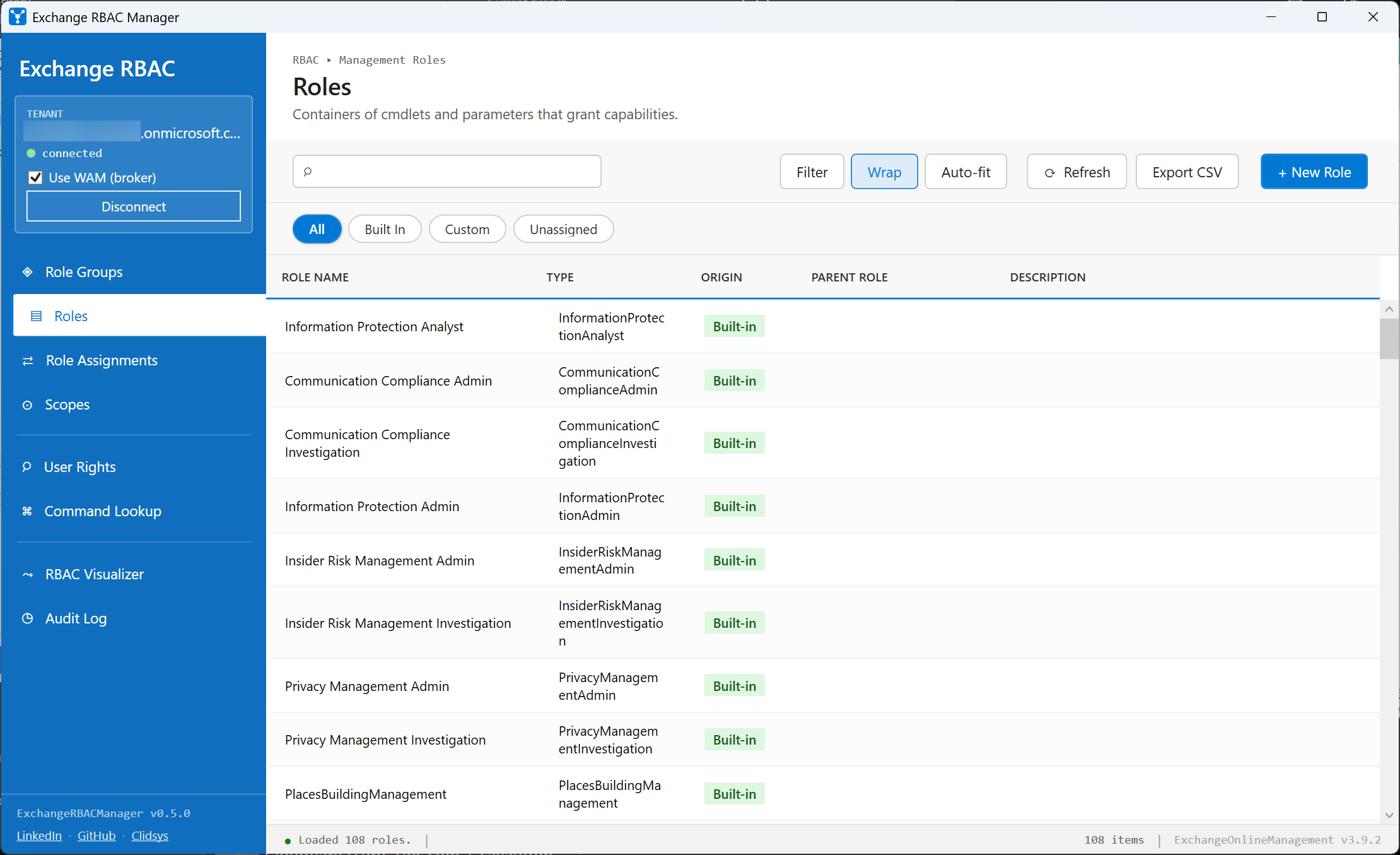1400x855 pixels.
Task: Click the scroll up arrow of roles table
Action: click(1389, 309)
